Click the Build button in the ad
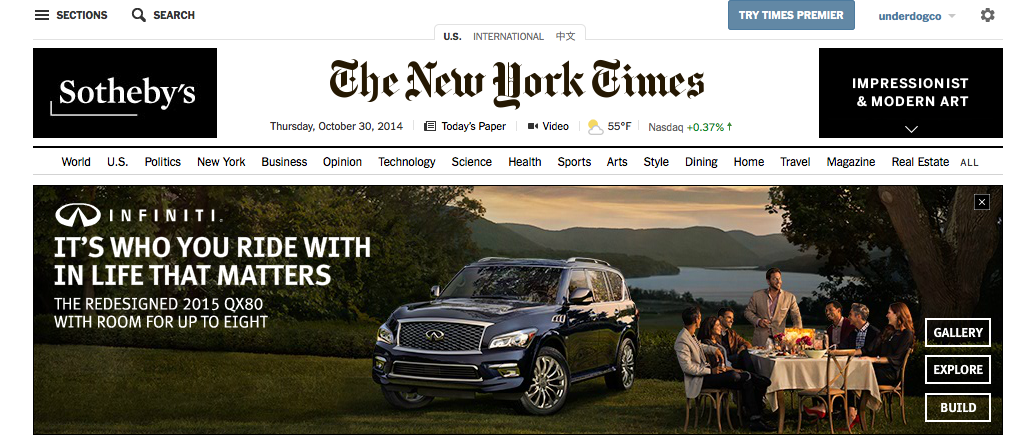Image resolution: width=1023 pixels, height=443 pixels. 957,408
